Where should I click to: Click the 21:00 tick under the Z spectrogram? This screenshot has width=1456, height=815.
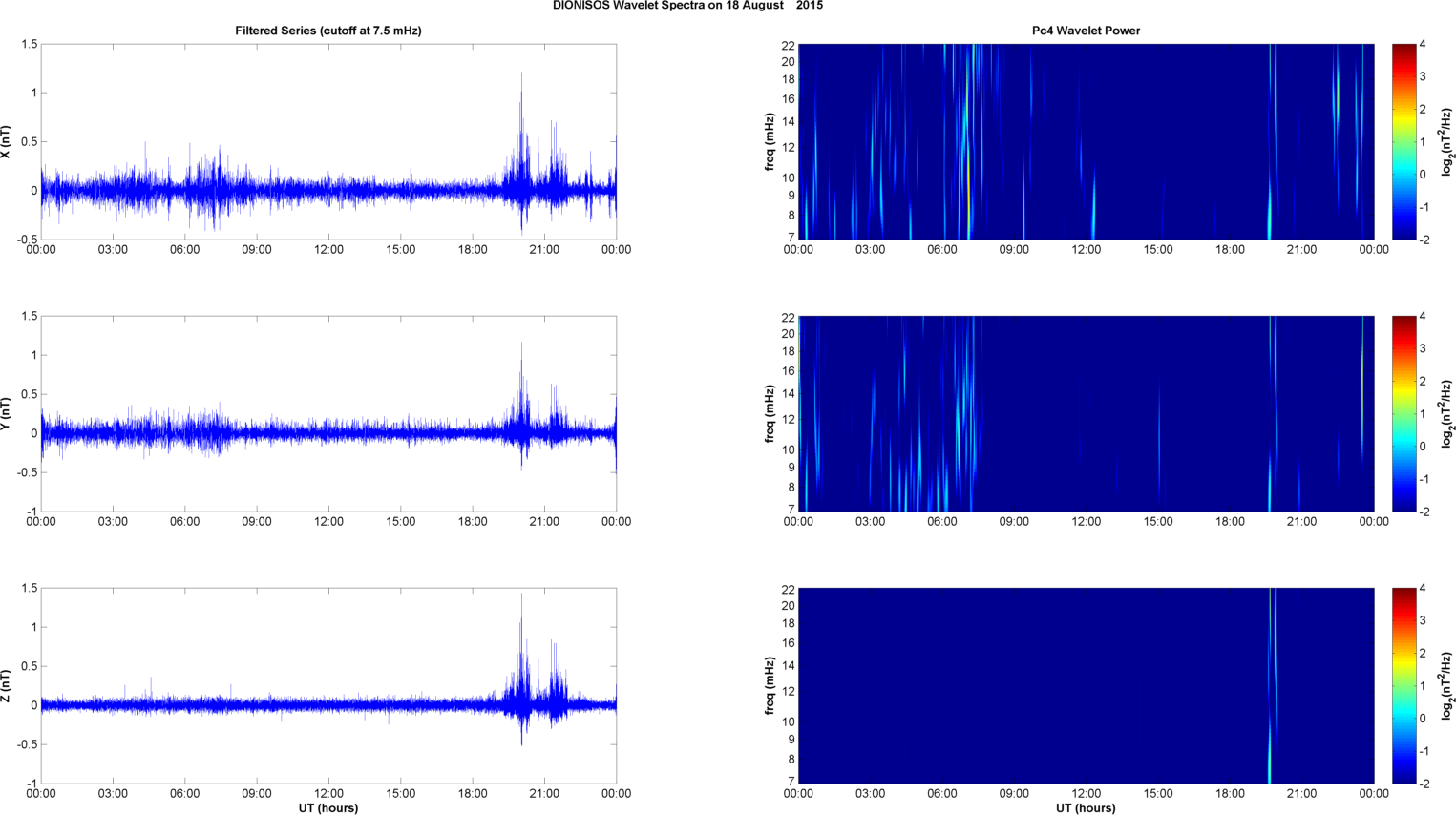[x=1302, y=794]
